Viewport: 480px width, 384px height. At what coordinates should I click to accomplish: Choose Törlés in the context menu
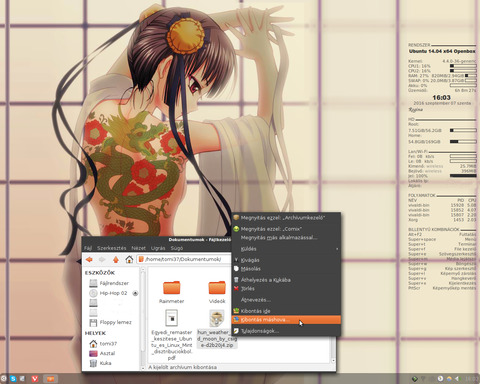point(286,289)
